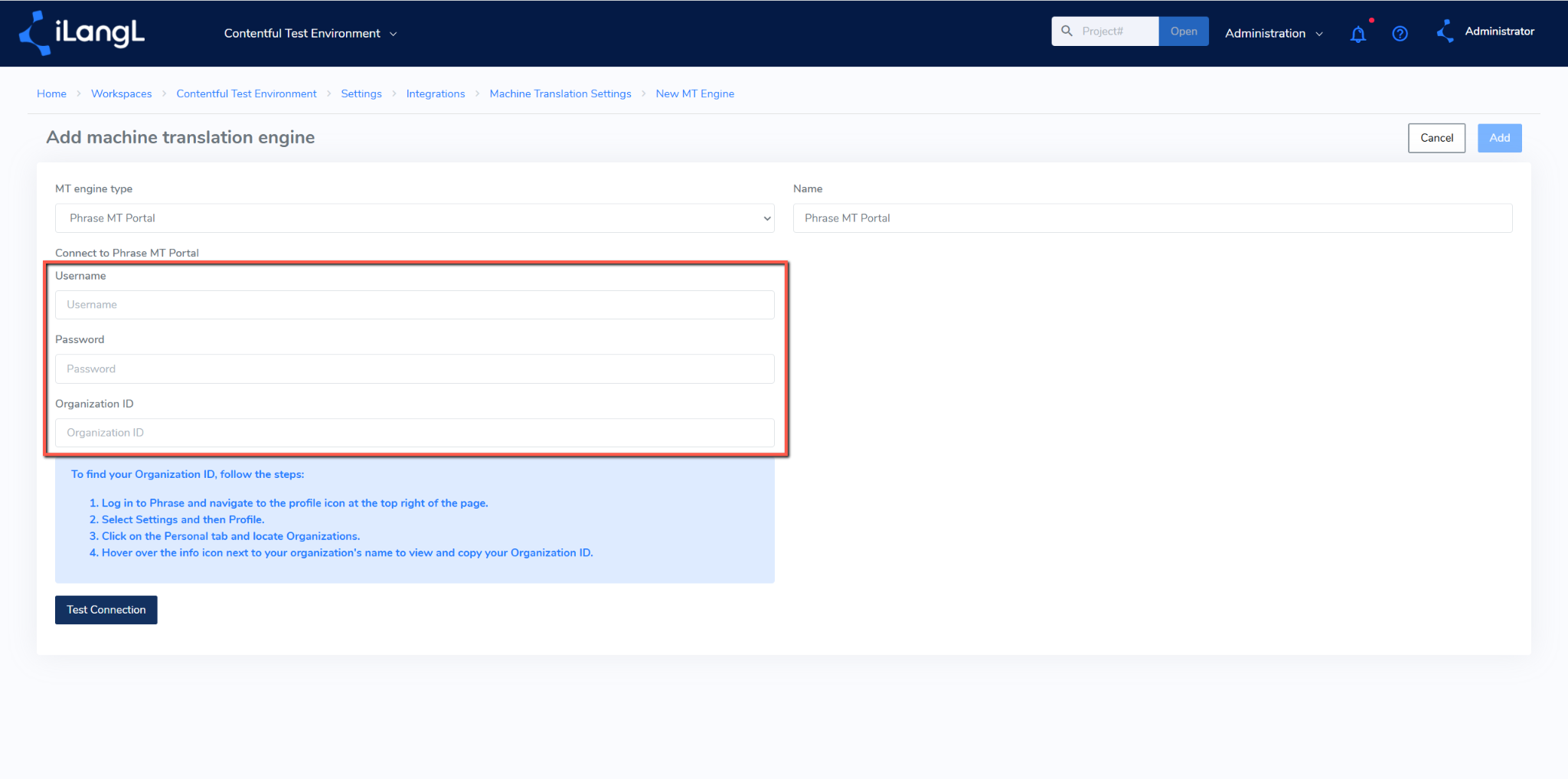Image resolution: width=1568 pixels, height=779 pixels.
Task: Click step 'Log in to Phrase and navigate'
Action: click(x=295, y=503)
